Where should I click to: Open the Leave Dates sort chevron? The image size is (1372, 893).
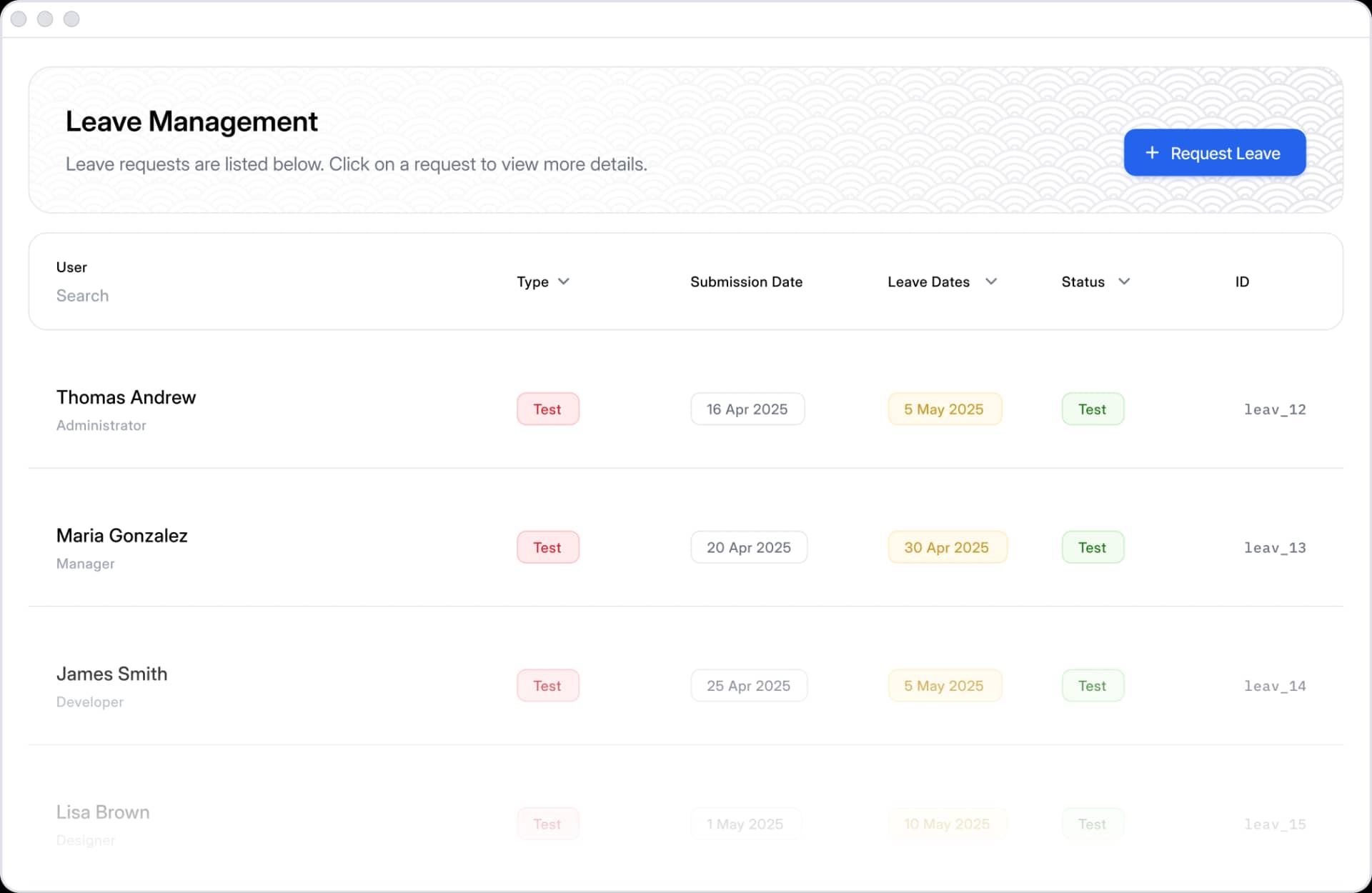(x=990, y=281)
